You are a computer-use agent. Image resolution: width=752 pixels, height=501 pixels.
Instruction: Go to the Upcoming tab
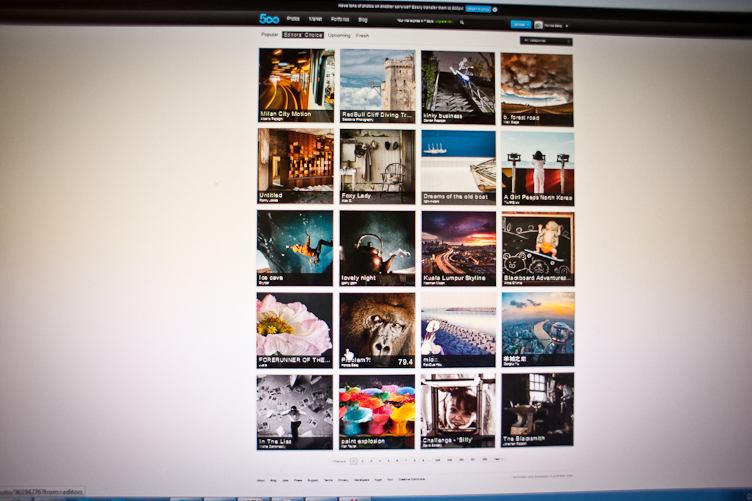339,35
